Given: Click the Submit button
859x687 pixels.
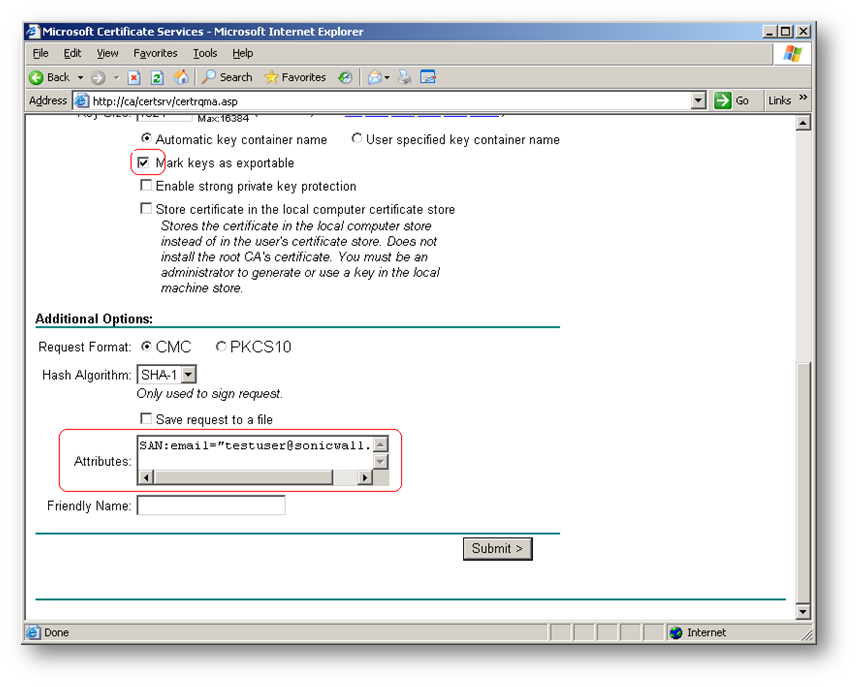Looking at the screenshot, I should coord(497,548).
